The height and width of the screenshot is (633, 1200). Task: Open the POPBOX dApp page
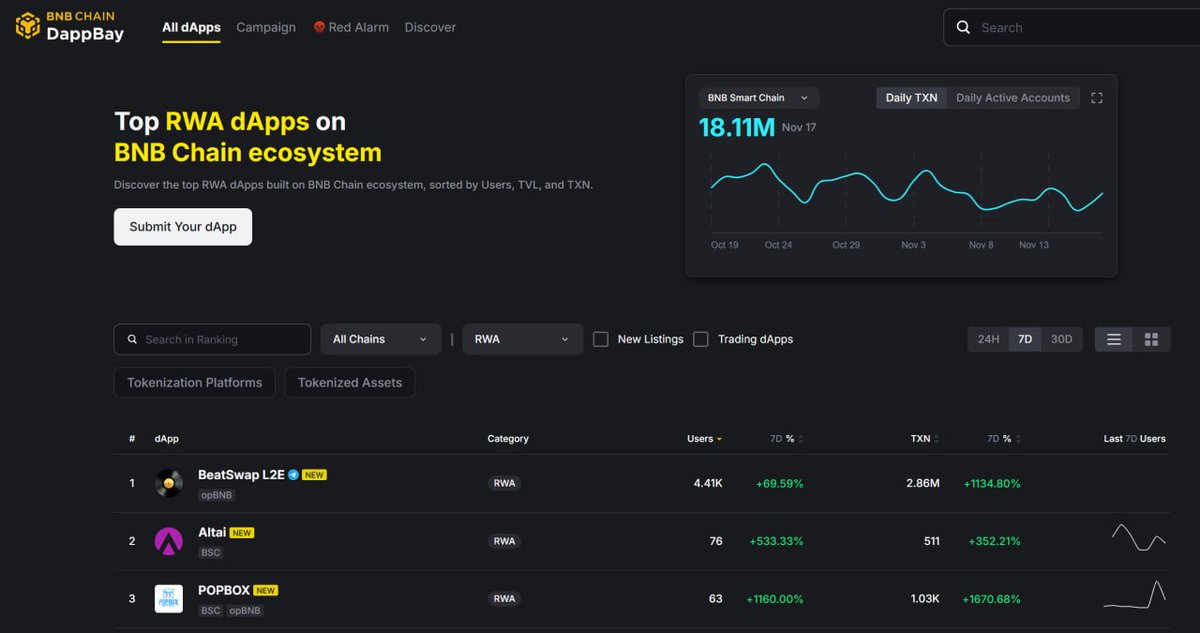(224, 590)
